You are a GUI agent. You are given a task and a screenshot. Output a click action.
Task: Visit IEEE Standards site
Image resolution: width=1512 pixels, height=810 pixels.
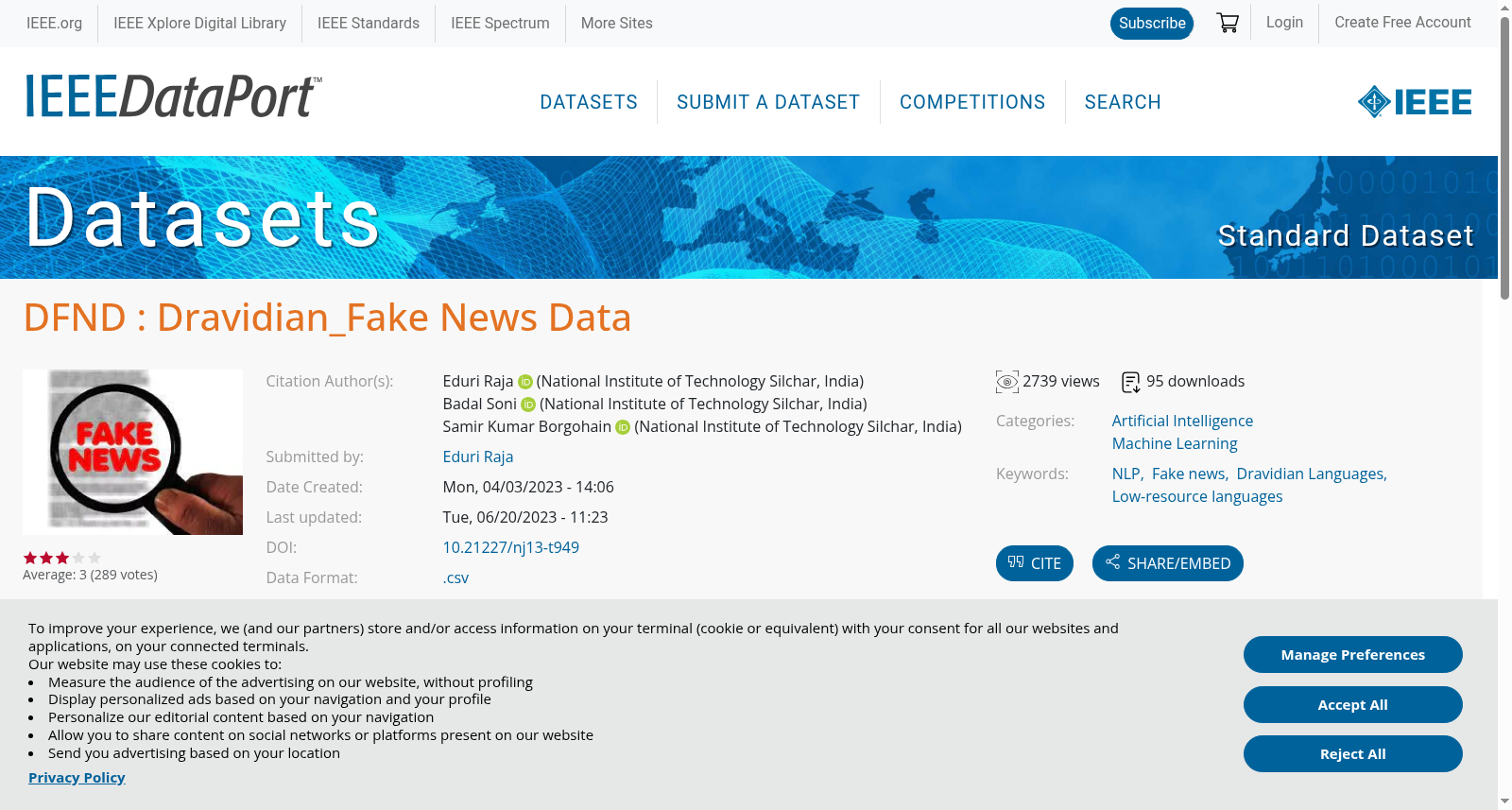(x=369, y=23)
